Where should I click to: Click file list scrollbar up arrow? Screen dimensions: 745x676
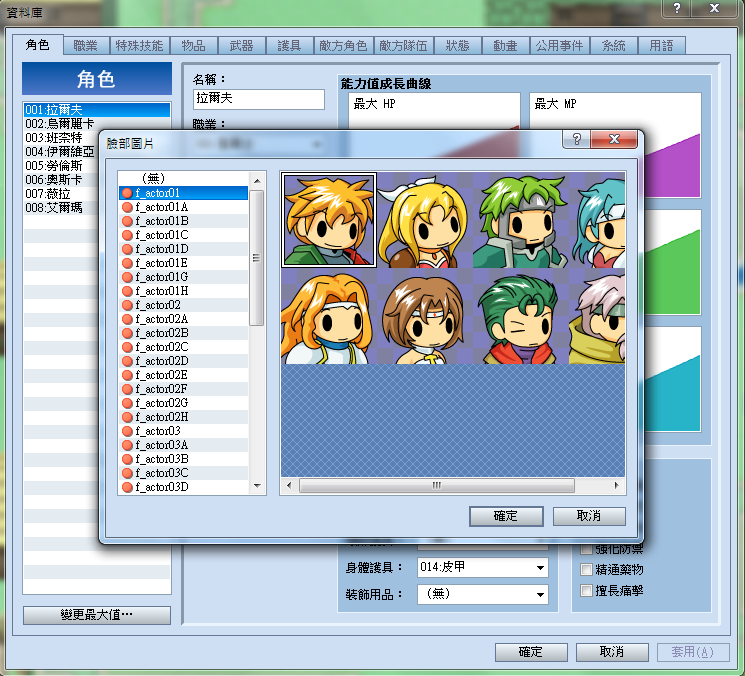point(257,181)
